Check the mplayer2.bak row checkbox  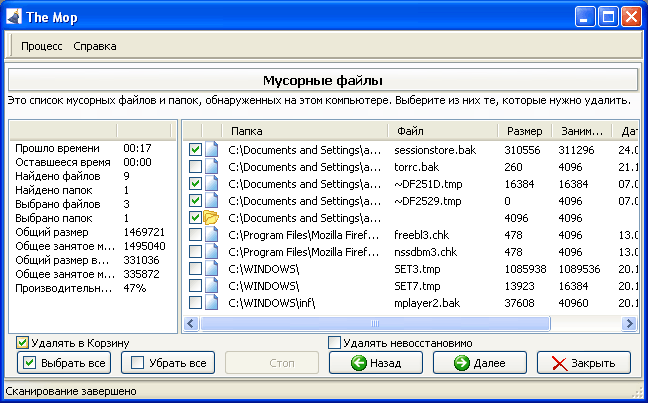tap(195, 303)
